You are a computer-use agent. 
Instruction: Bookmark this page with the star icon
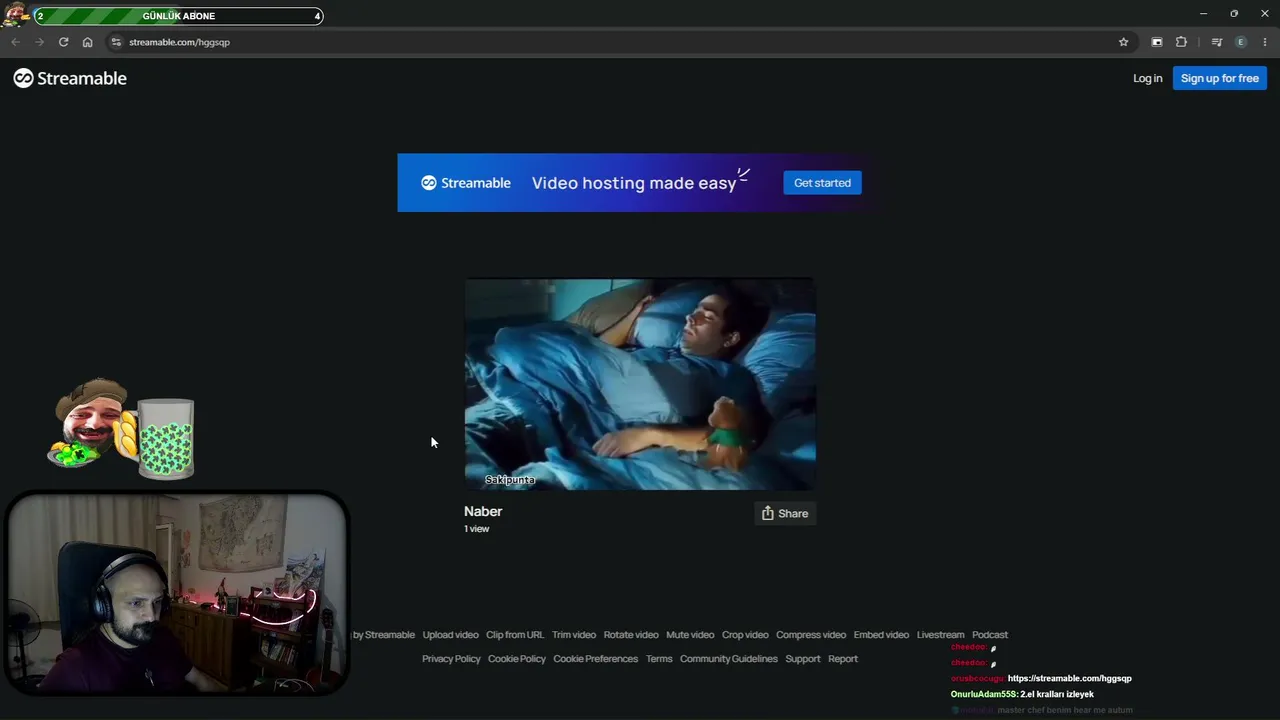coord(1123,42)
